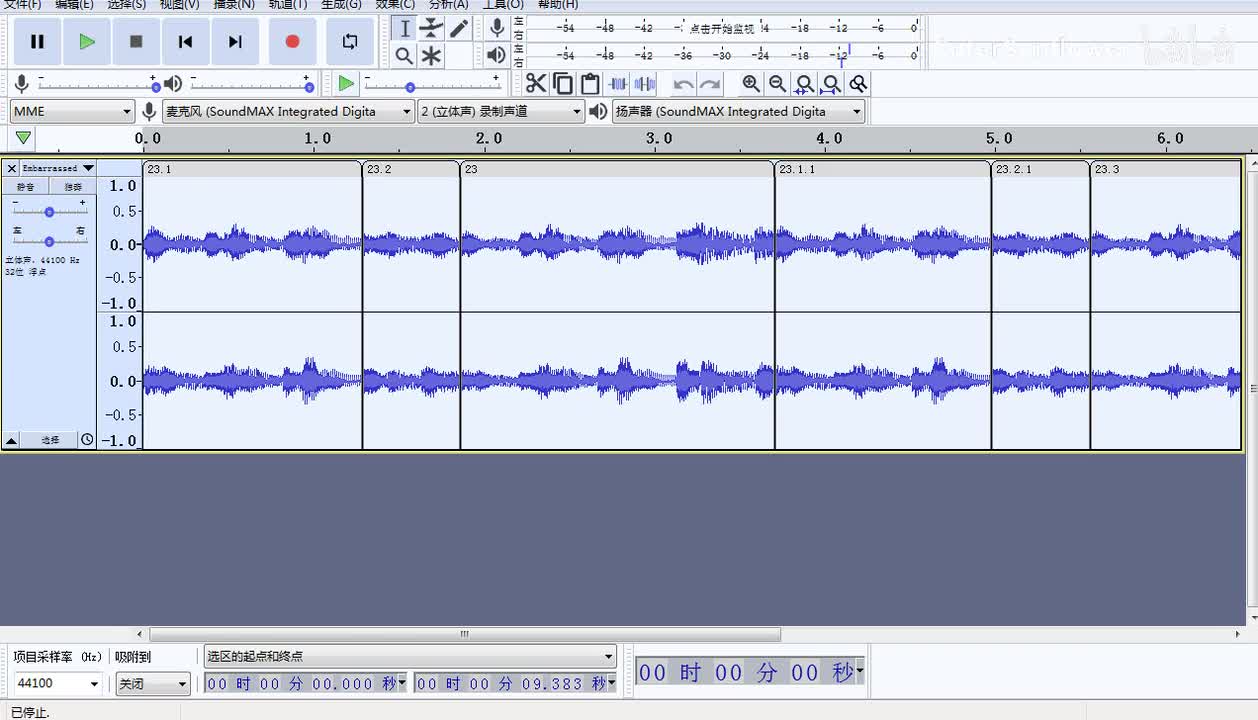Open the audio position time format arrow
This screenshot has width=1258, height=720.
pyautogui.click(x=859, y=672)
